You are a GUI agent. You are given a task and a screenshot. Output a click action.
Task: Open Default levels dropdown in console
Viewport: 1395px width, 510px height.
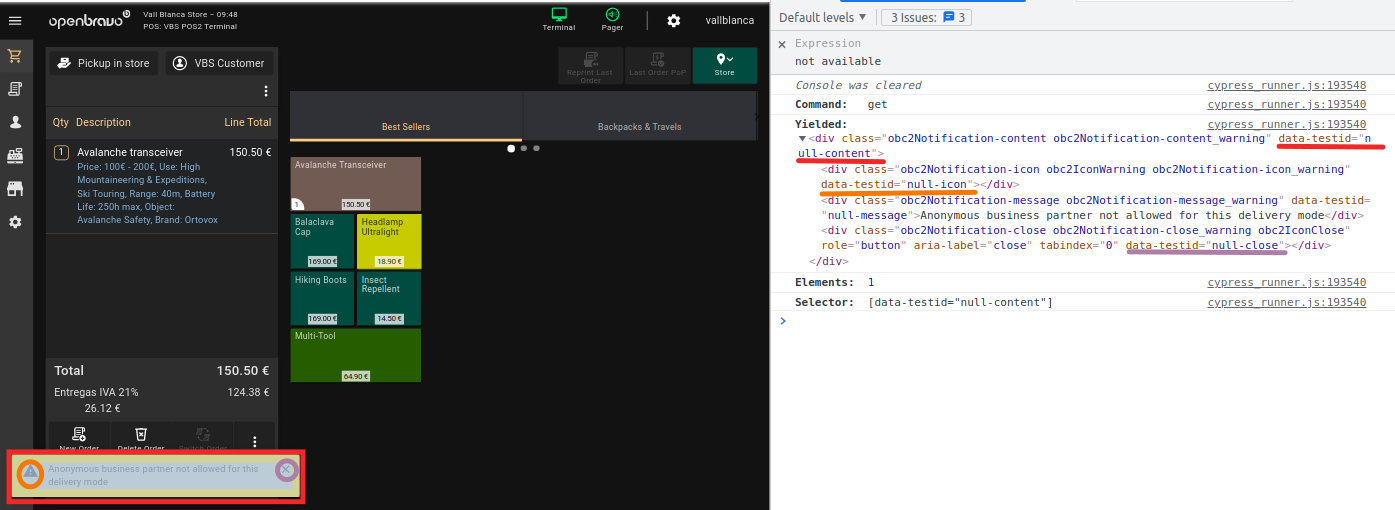pyautogui.click(x=822, y=17)
